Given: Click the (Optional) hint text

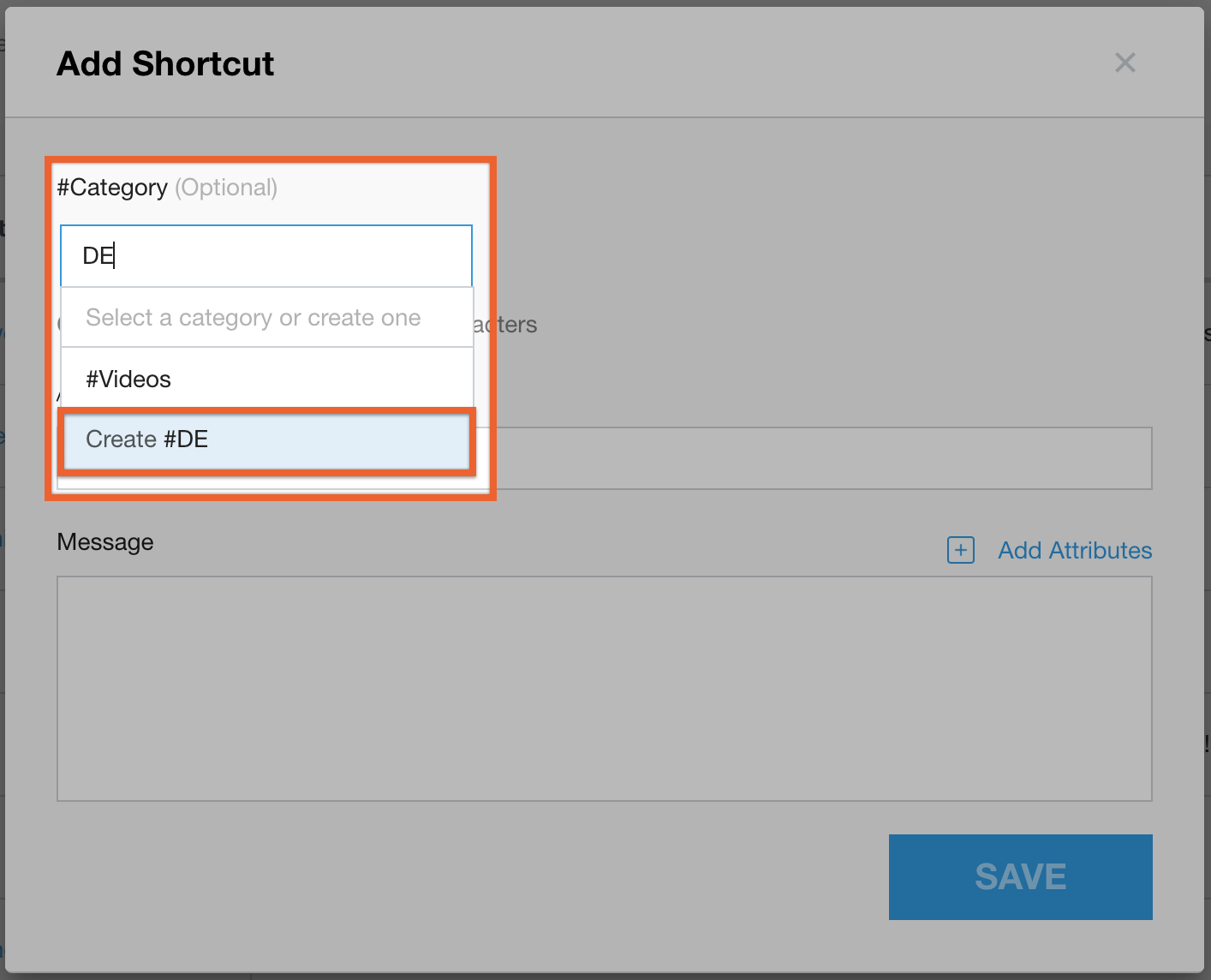Looking at the screenshot, I should click(x=226, y=188).
